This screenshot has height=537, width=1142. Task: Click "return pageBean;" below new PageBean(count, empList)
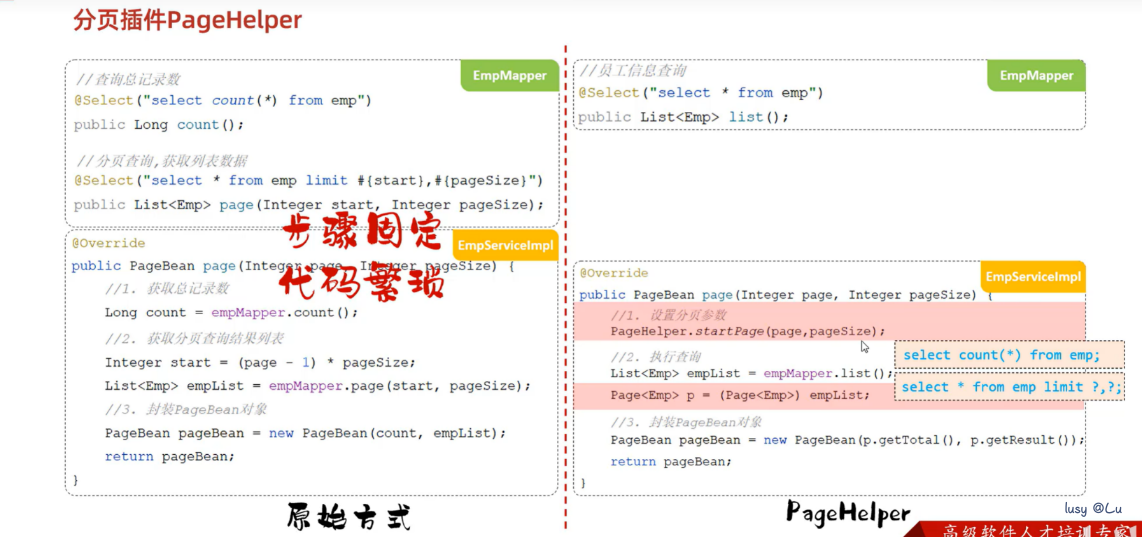click(170, 456)
